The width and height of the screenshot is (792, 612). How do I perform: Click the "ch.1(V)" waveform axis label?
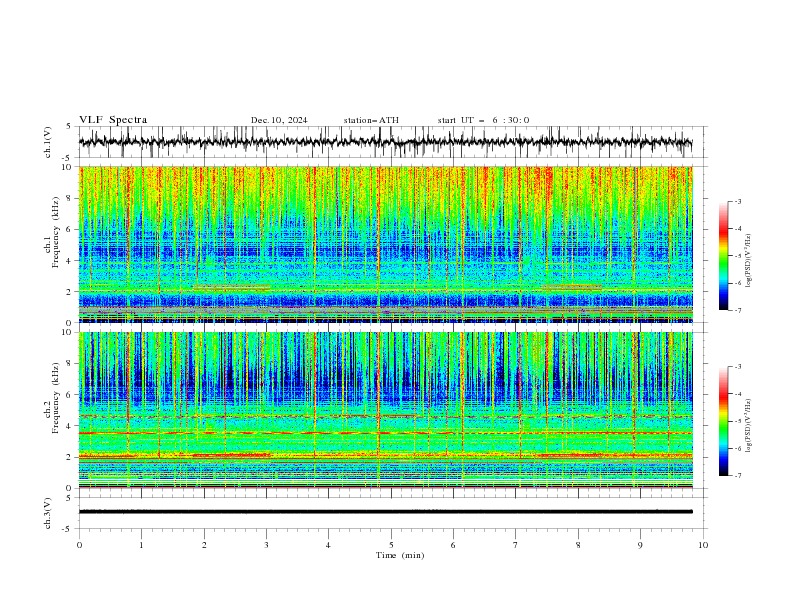point(48,142)
